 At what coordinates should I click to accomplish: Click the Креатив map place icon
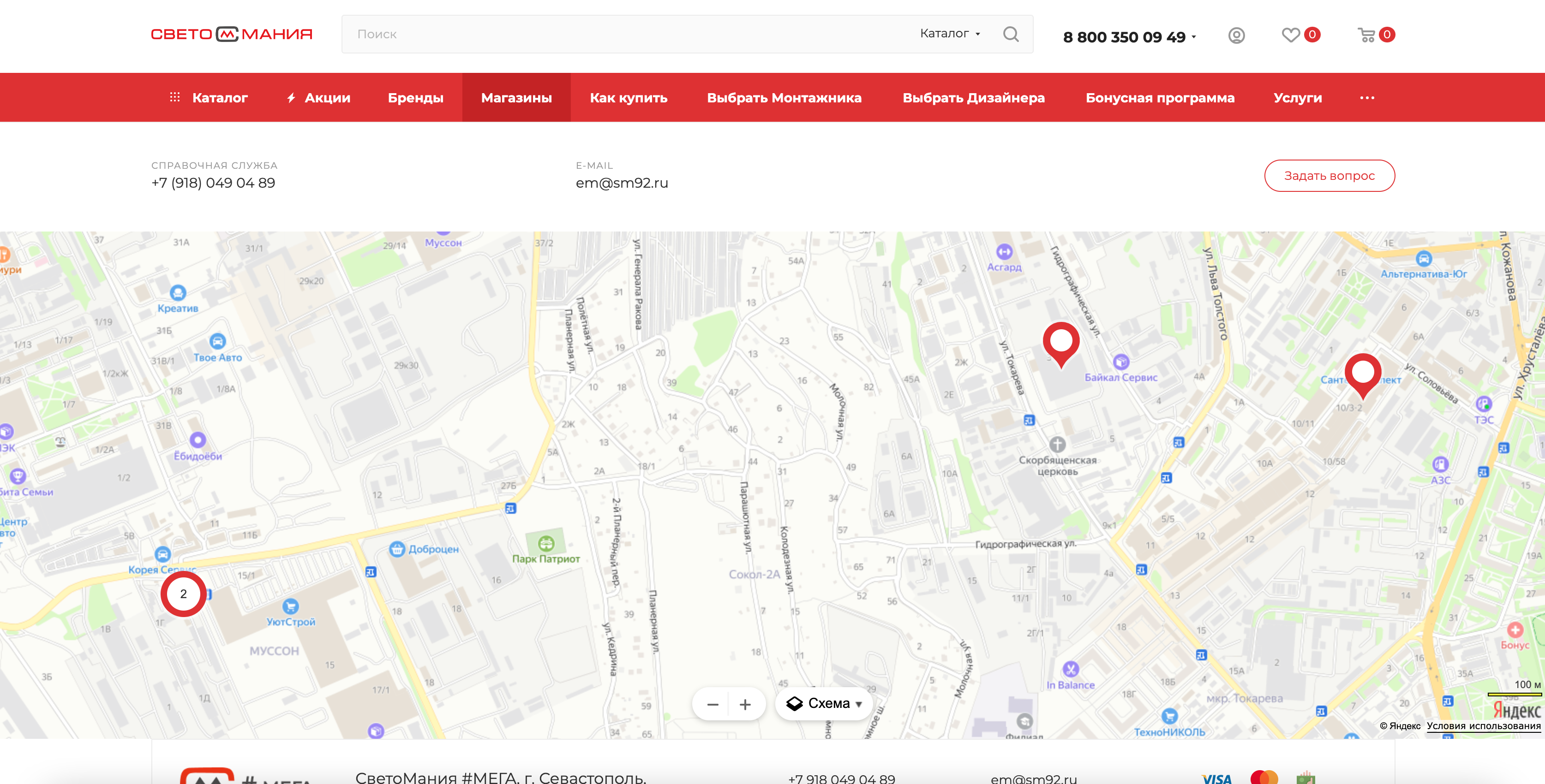coord(178,292)
